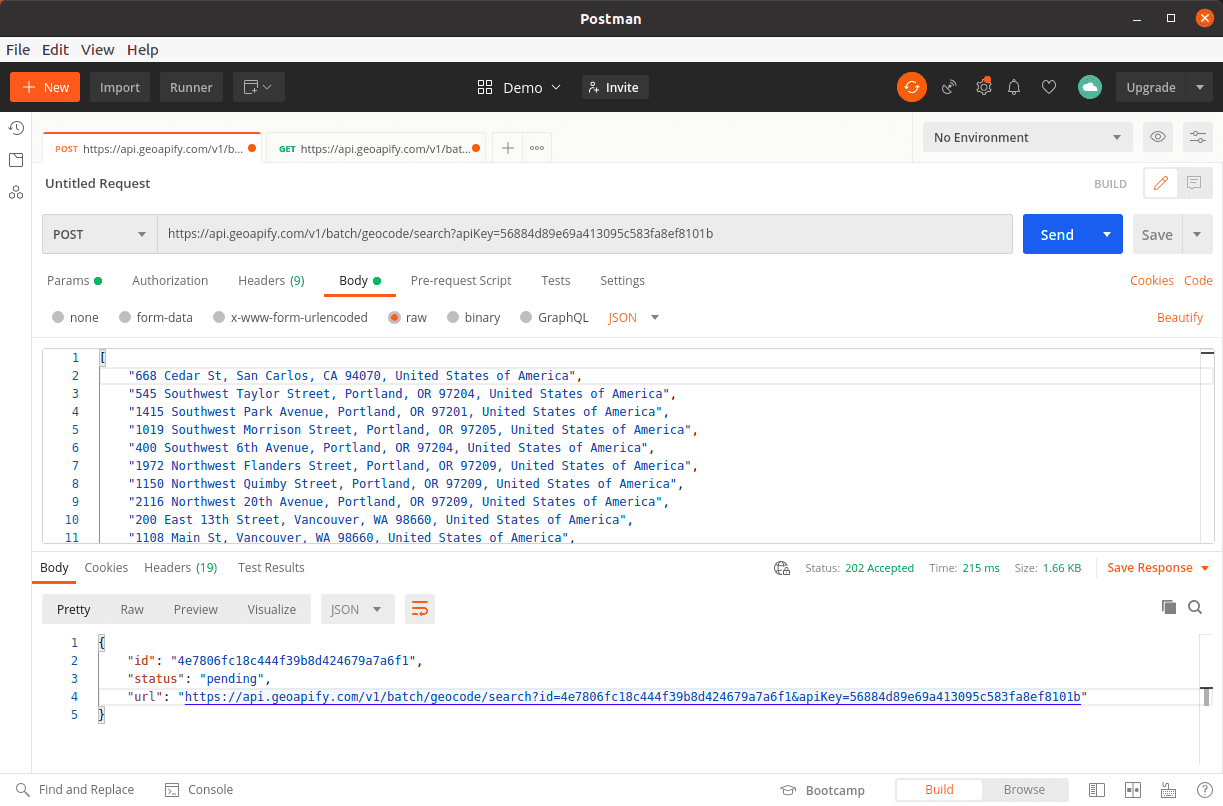Open Find and Replace
Screen dimensions: 1223x806
75,790
